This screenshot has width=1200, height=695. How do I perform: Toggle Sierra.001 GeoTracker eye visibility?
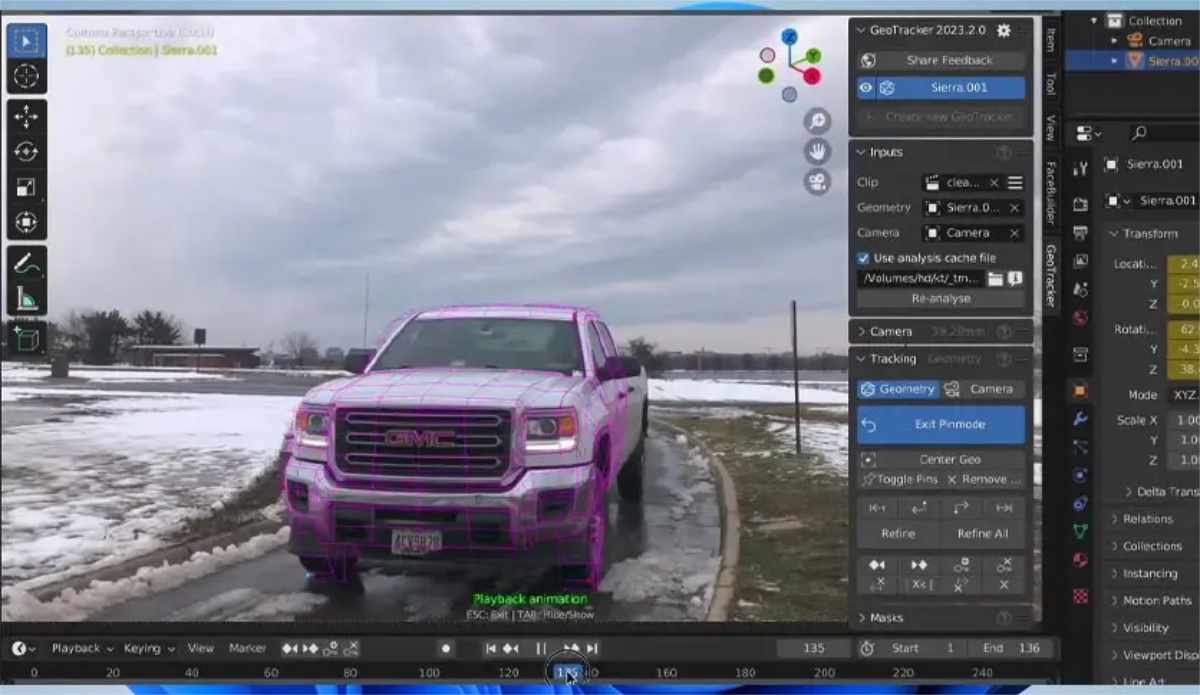click(866, 88)
